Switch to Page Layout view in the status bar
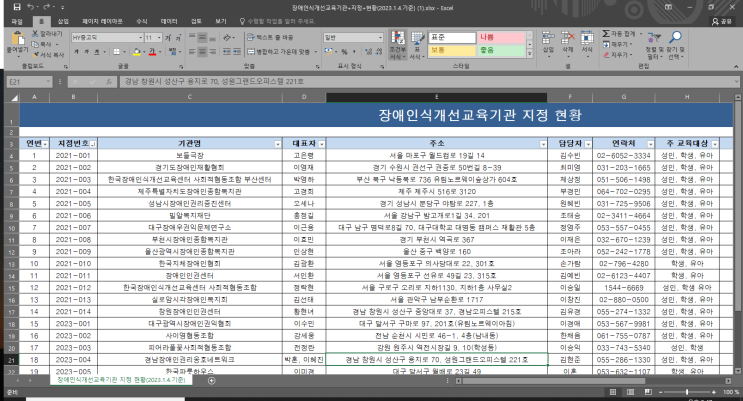Screen dimensions: 743x401 [x=630, y=392]
